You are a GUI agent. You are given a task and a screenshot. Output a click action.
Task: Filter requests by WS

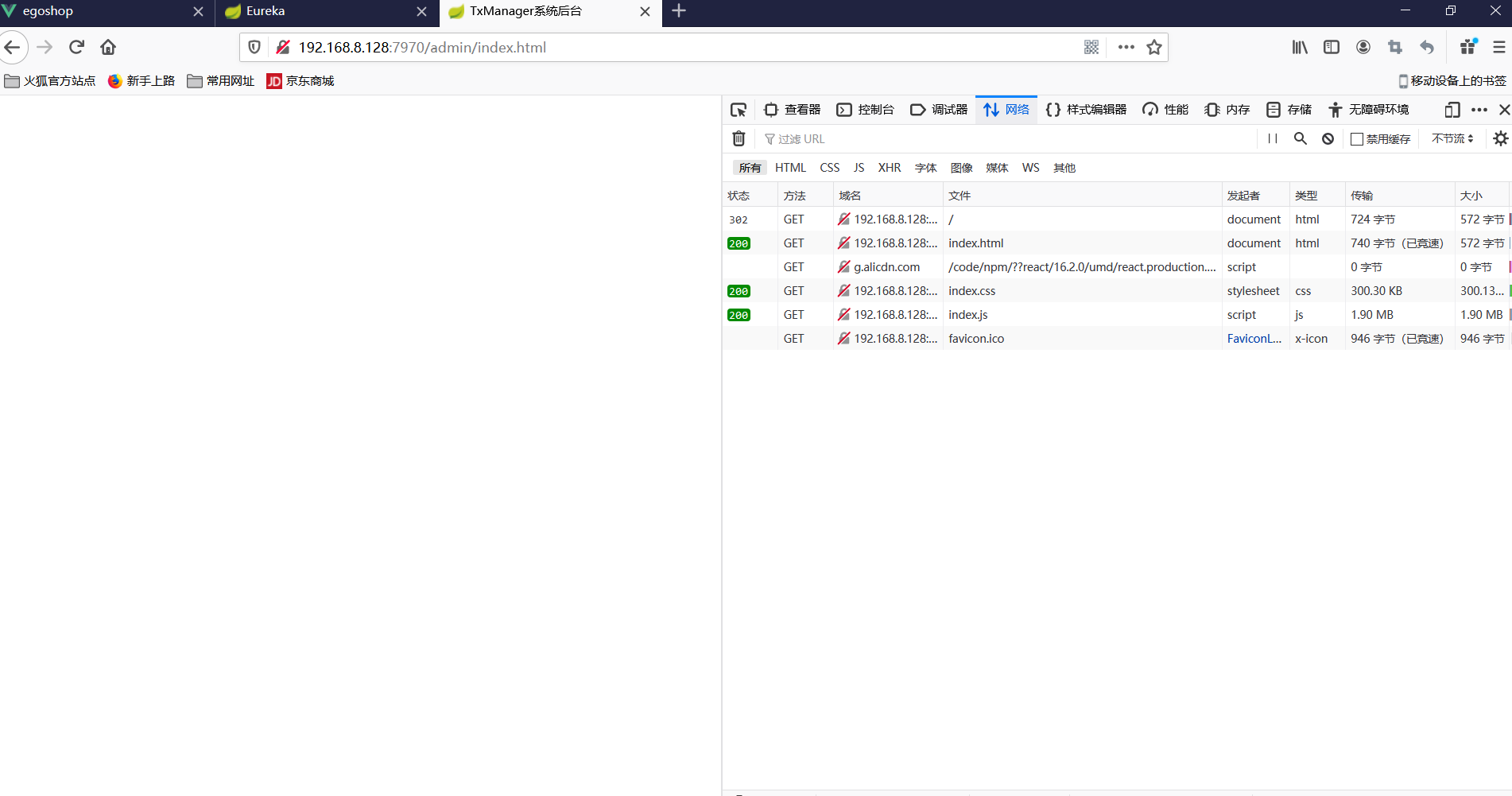coord(1031,168)
